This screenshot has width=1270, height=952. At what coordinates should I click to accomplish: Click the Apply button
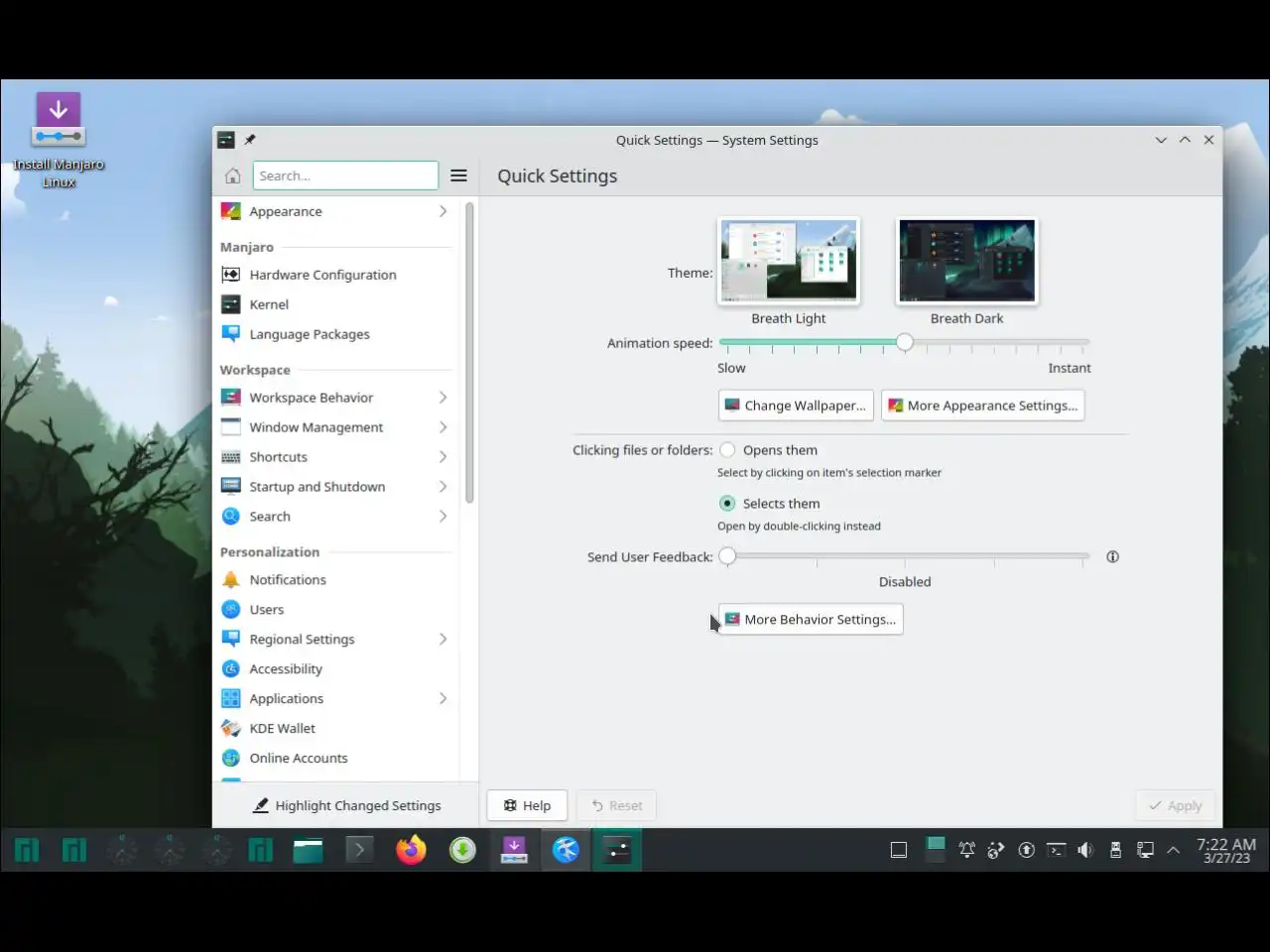[1175, 805]
